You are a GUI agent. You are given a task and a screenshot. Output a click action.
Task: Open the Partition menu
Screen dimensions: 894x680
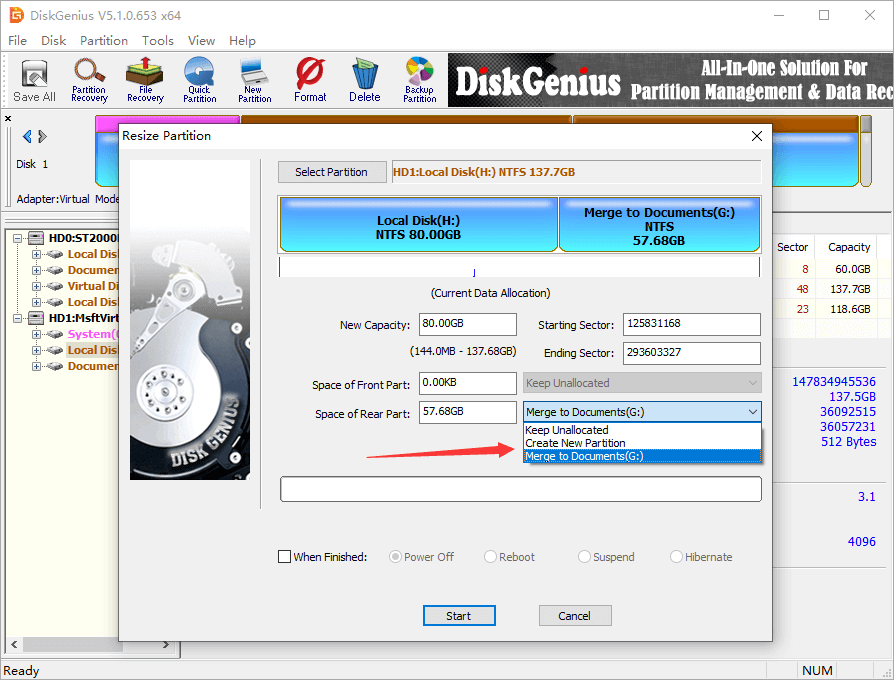click(x=104, y=41)
